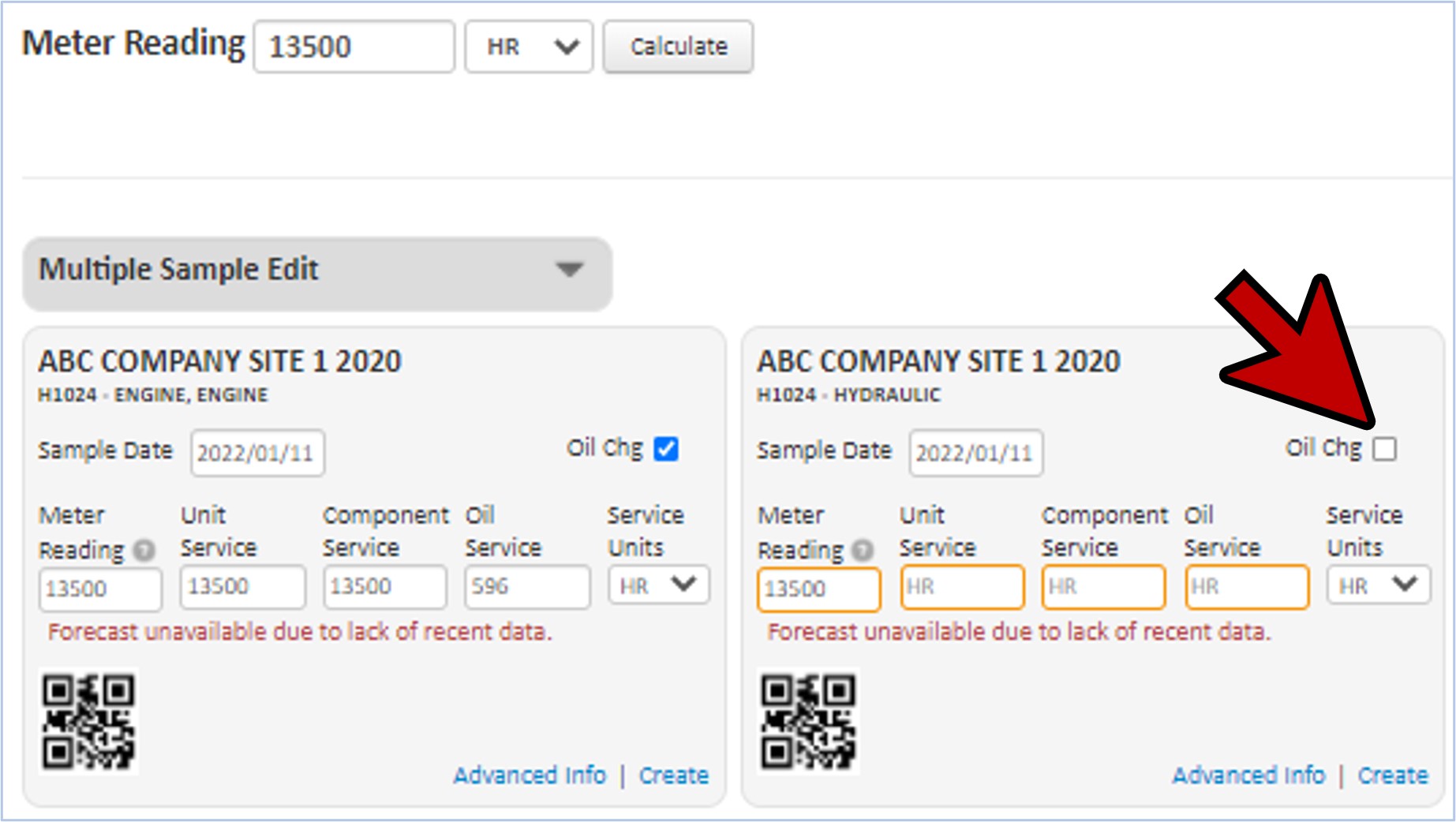Uncheck Oil Chg on Engine card

666,449
